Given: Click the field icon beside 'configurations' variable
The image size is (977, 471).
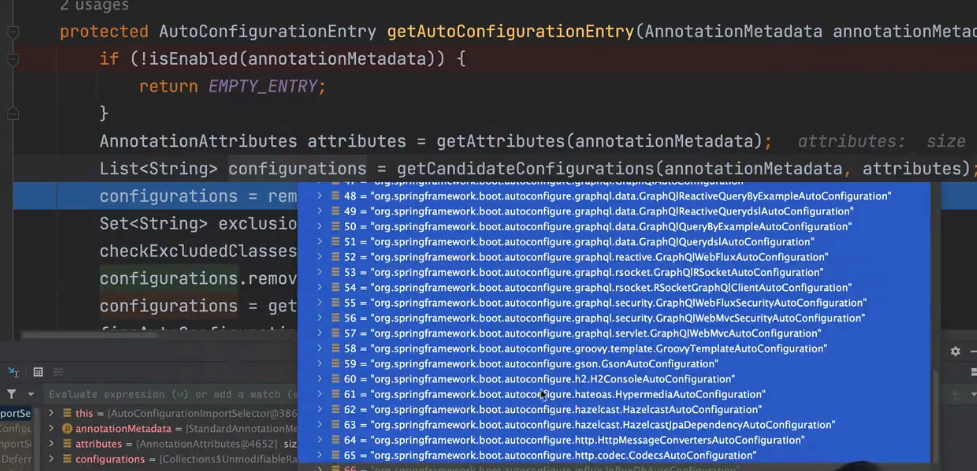Looking at the screenshot, I should click(x=67, y=460).
